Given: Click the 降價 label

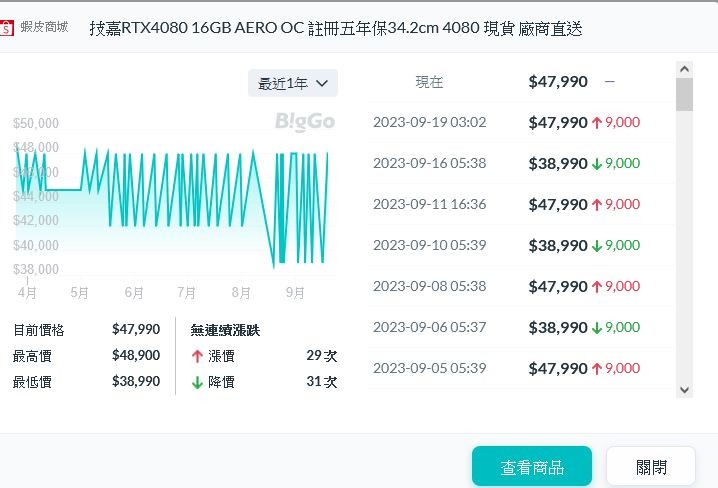Looking at the screenshot, I should point(221,382).
